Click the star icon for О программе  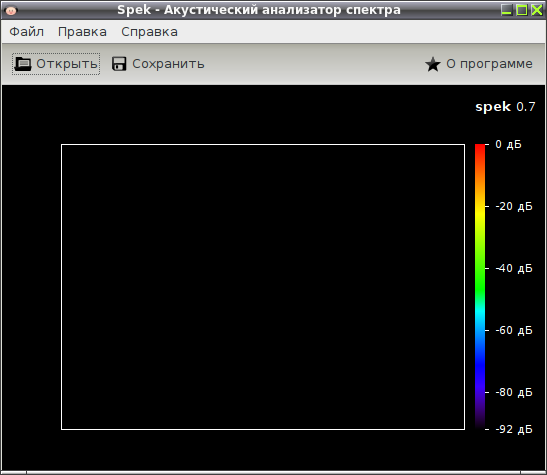click(x=433, y=64)
